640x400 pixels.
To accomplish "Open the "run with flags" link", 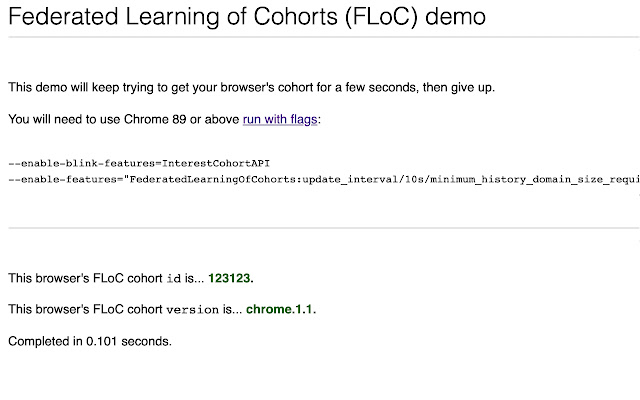I will click(280, 119).
